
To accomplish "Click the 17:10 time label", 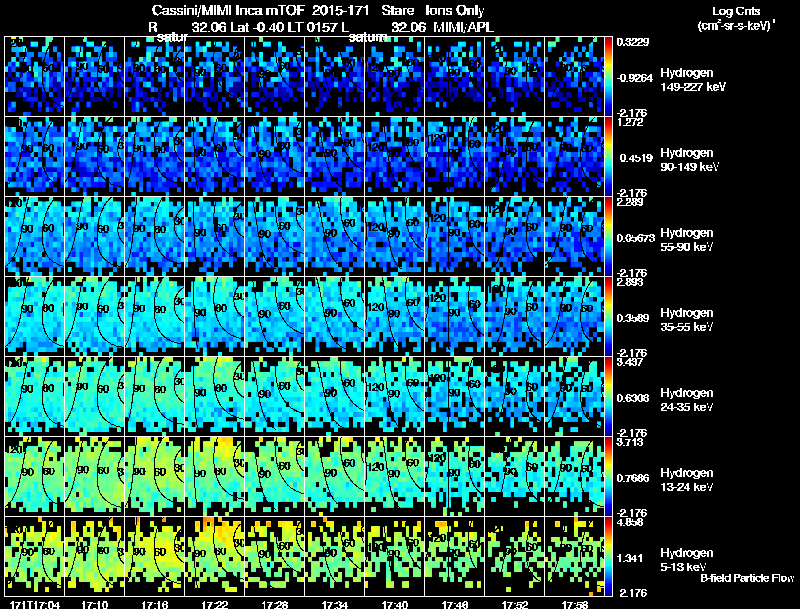I will 95,605.
